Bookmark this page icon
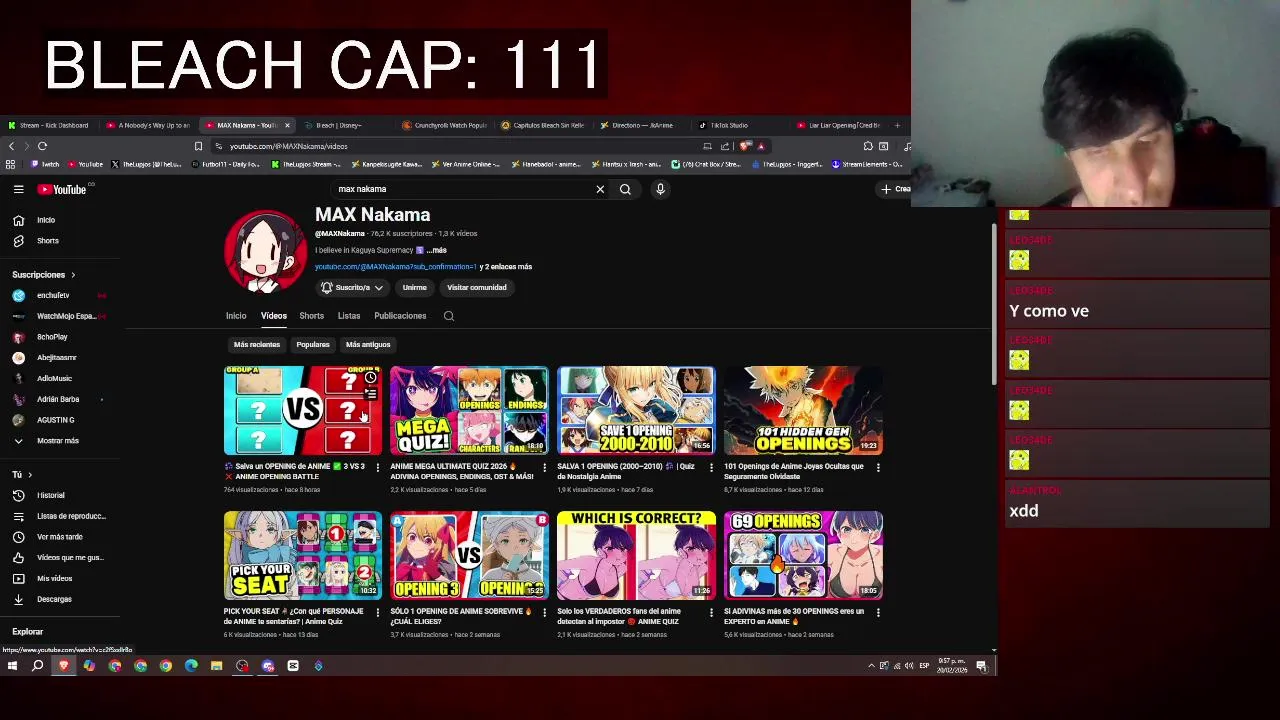 point(198,146)
